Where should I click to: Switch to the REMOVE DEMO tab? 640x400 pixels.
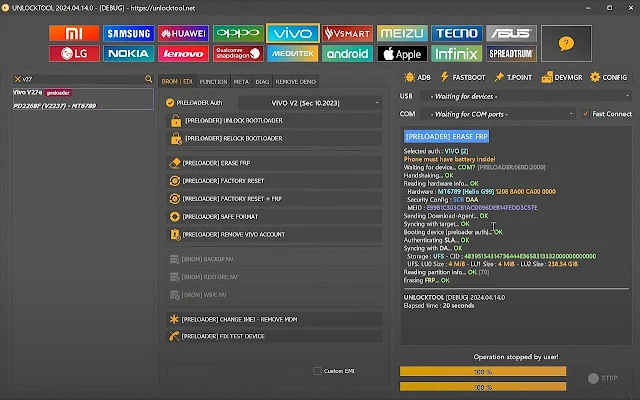click(296, 82)
